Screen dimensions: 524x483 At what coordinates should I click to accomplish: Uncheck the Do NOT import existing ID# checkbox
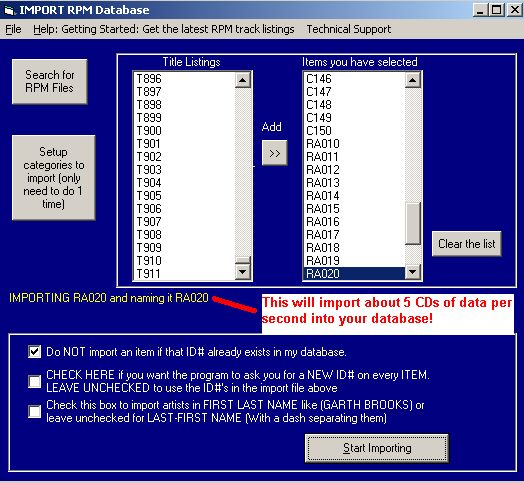[35, 352]
